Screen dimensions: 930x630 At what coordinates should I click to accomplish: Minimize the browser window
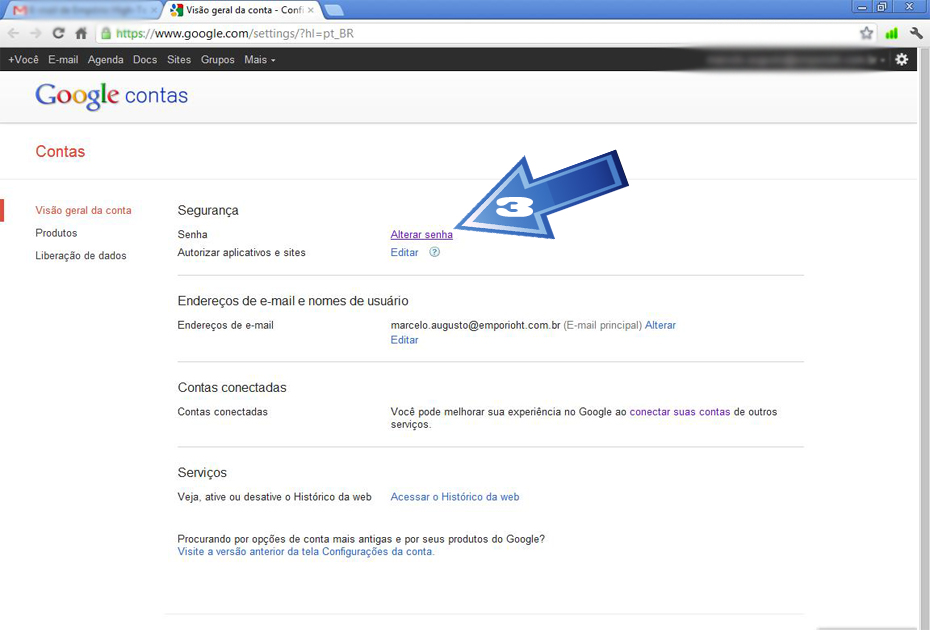[862, 7]
